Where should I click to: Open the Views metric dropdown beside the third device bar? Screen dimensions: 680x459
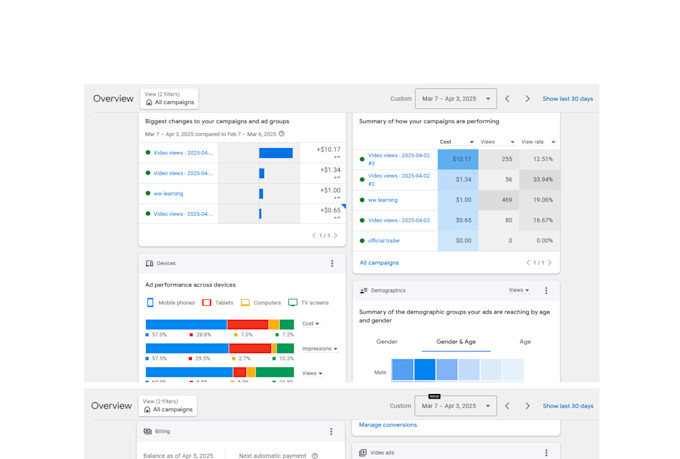tap(312, 373)
